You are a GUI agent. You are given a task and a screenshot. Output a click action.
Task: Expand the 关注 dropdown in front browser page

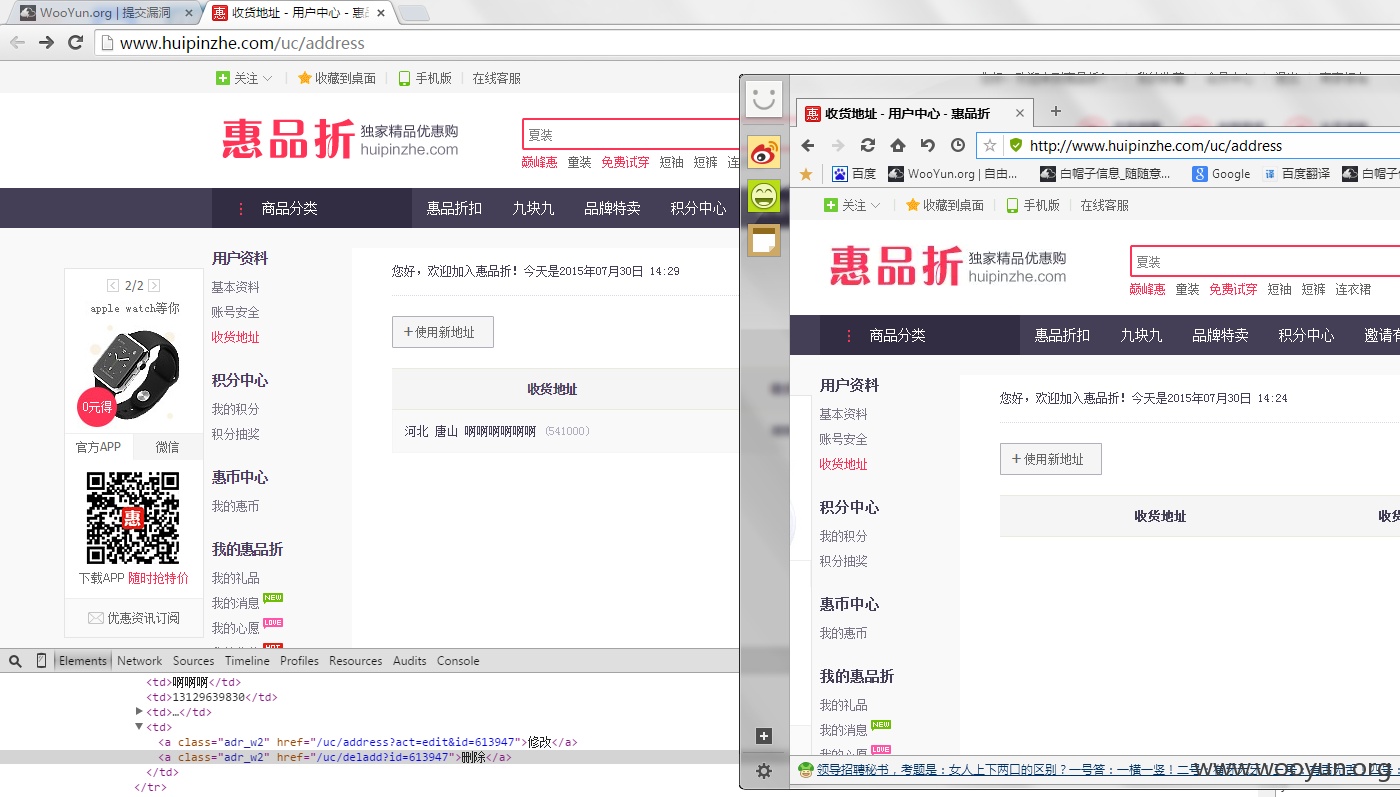tap(853, 205)
